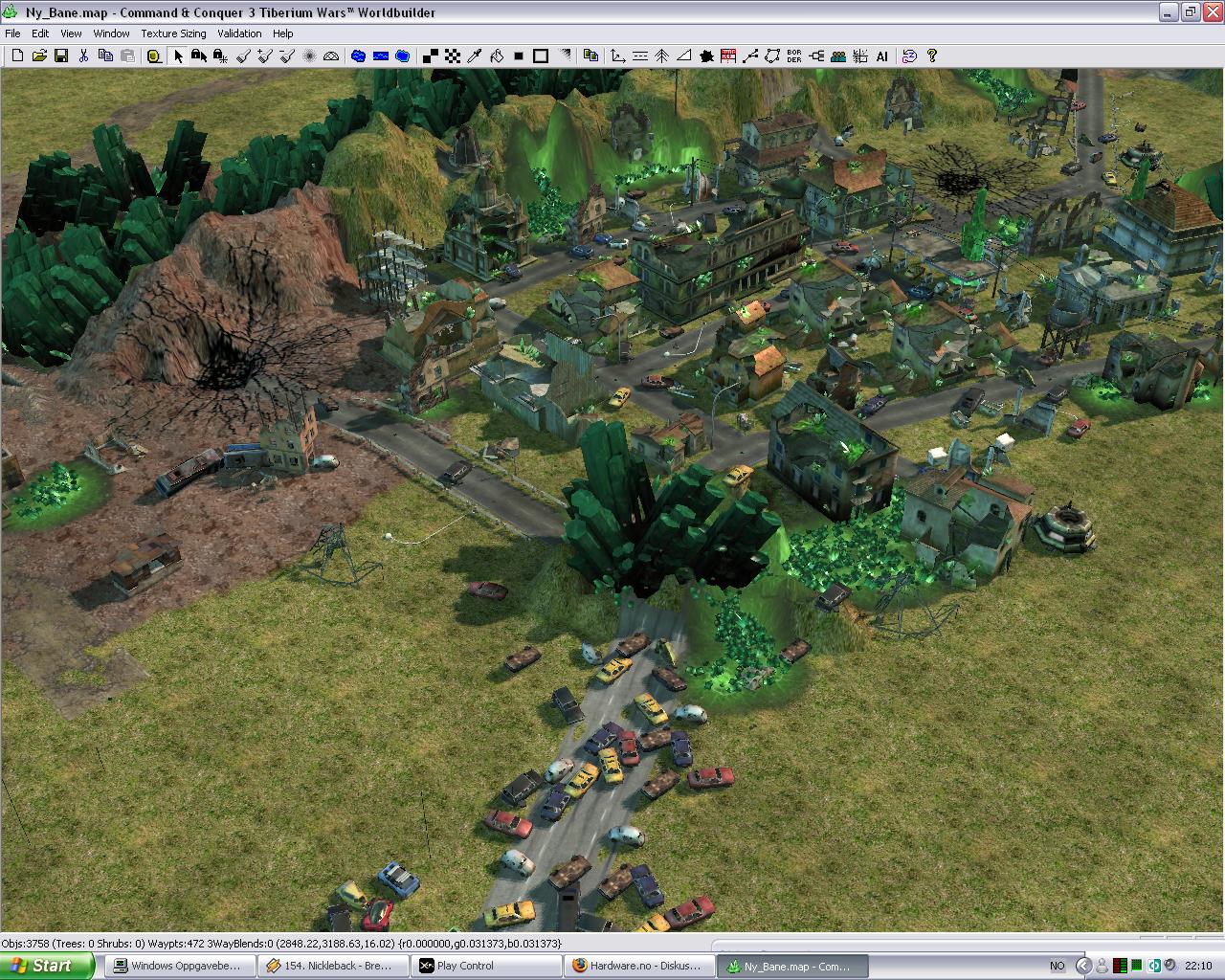Click the circular arrows Z icon

(x=909, y=56)
